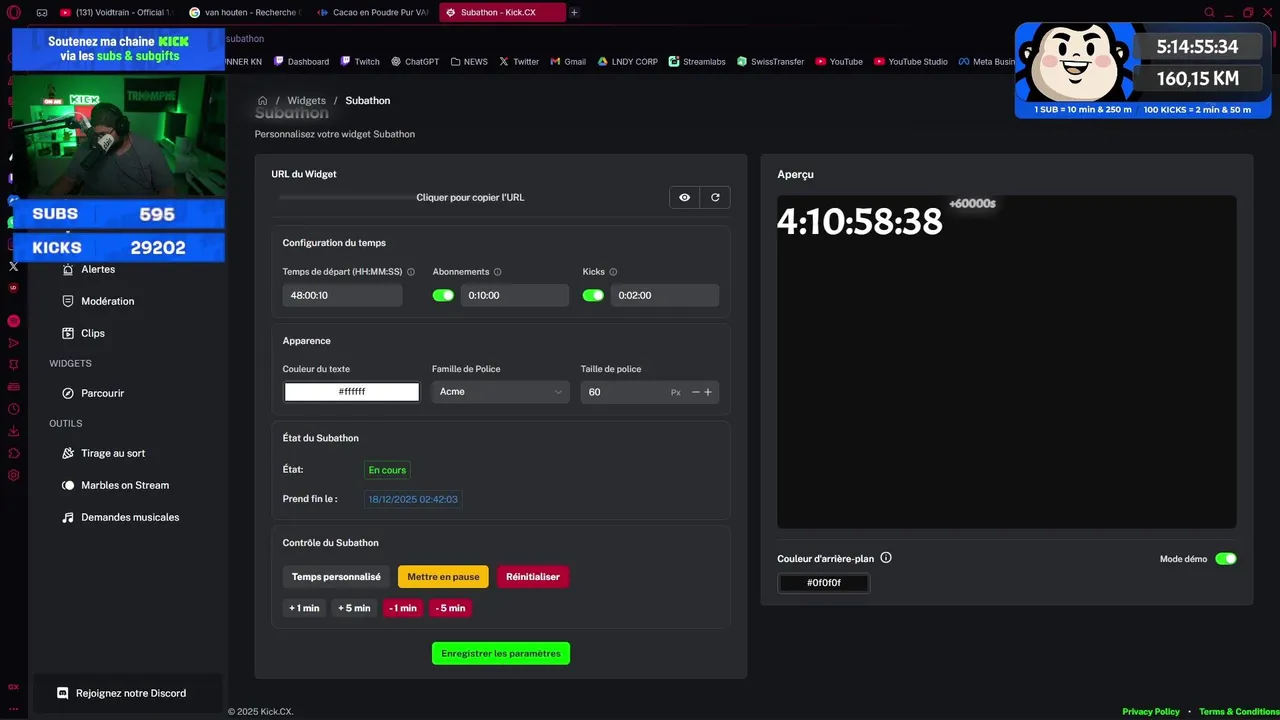The width and height of the screenshot is (1280, 720).
Task: Click Cliquer pour copier l'URL
Action: click(x=470, y=198)
